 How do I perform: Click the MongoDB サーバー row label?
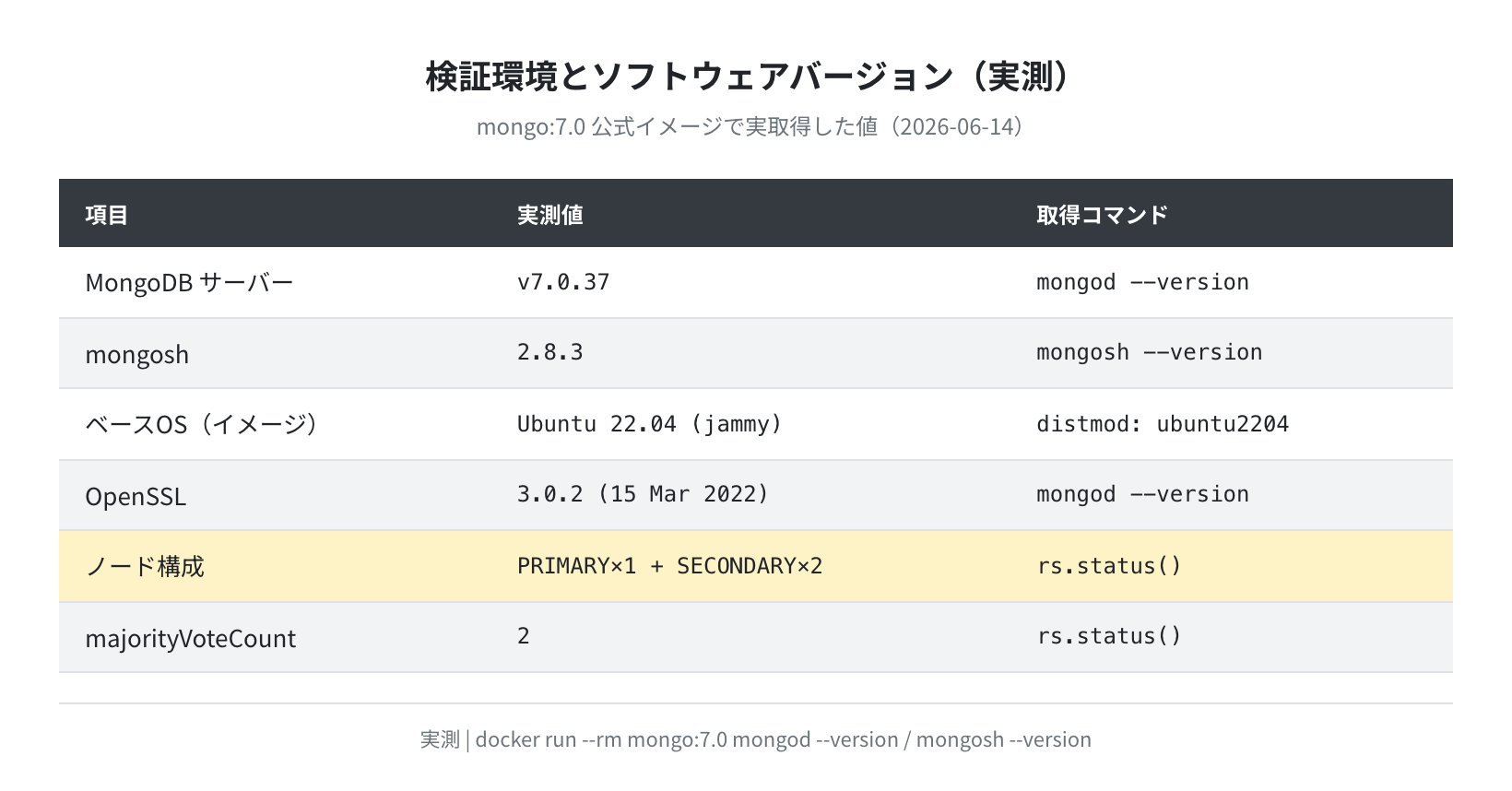[x=189, y=283]
